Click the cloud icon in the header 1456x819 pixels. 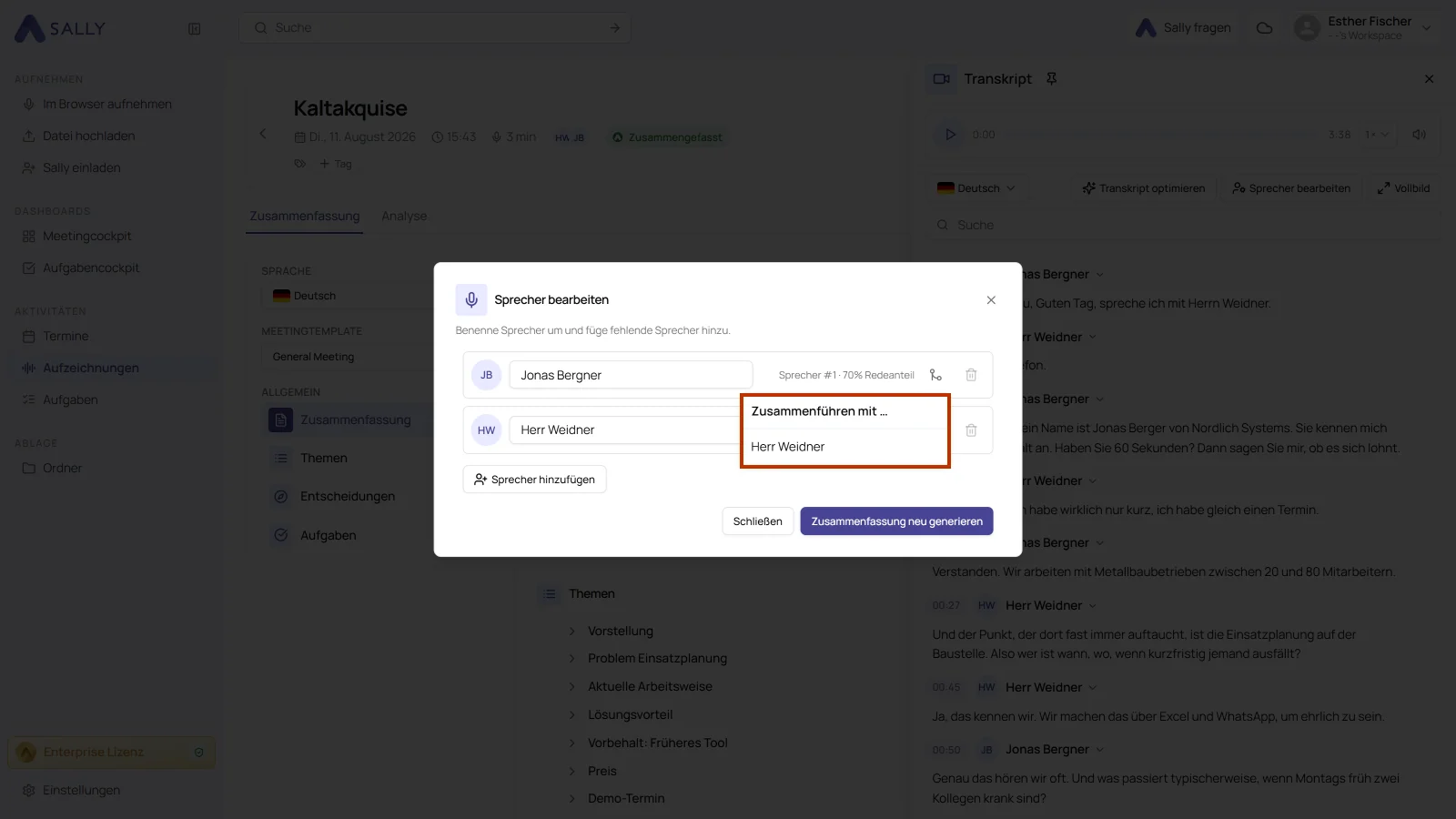pos(1264,28)
